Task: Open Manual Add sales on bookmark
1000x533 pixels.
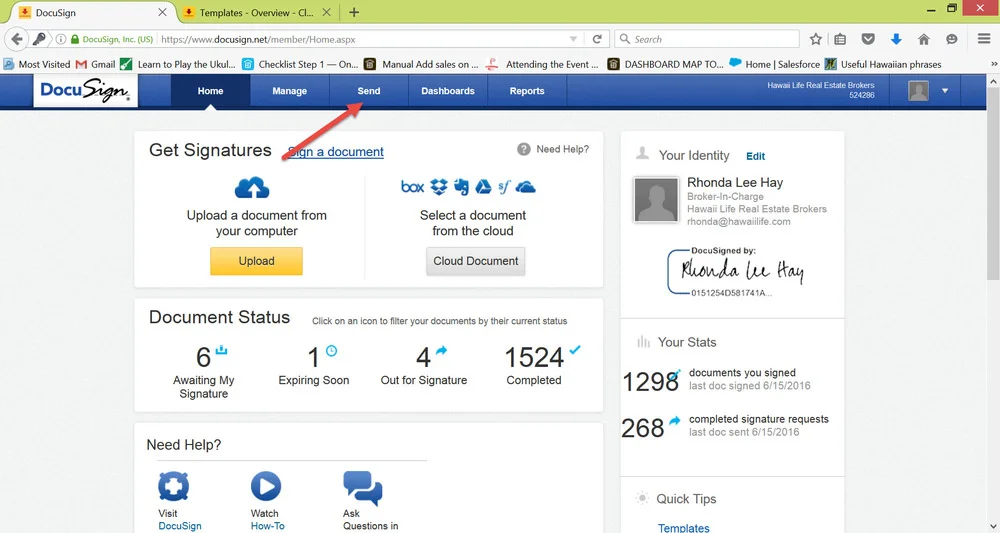Action: pos(421,64)
